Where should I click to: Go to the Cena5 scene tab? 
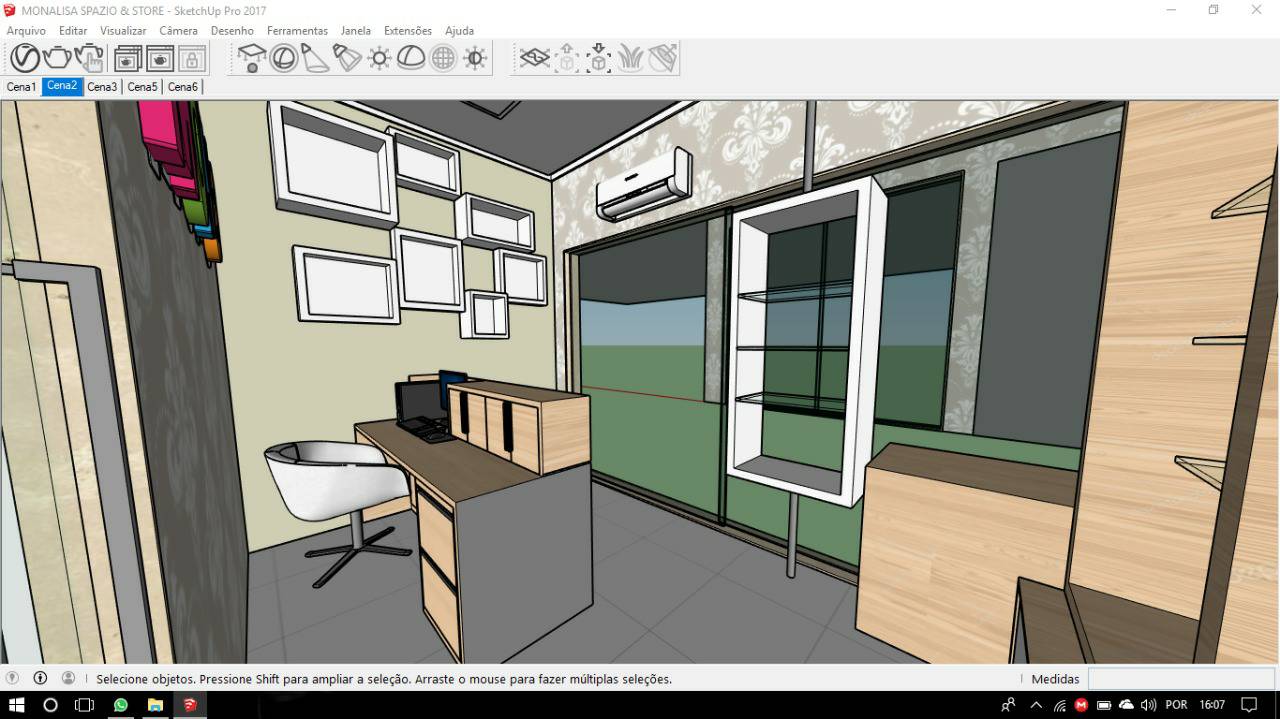142,87
